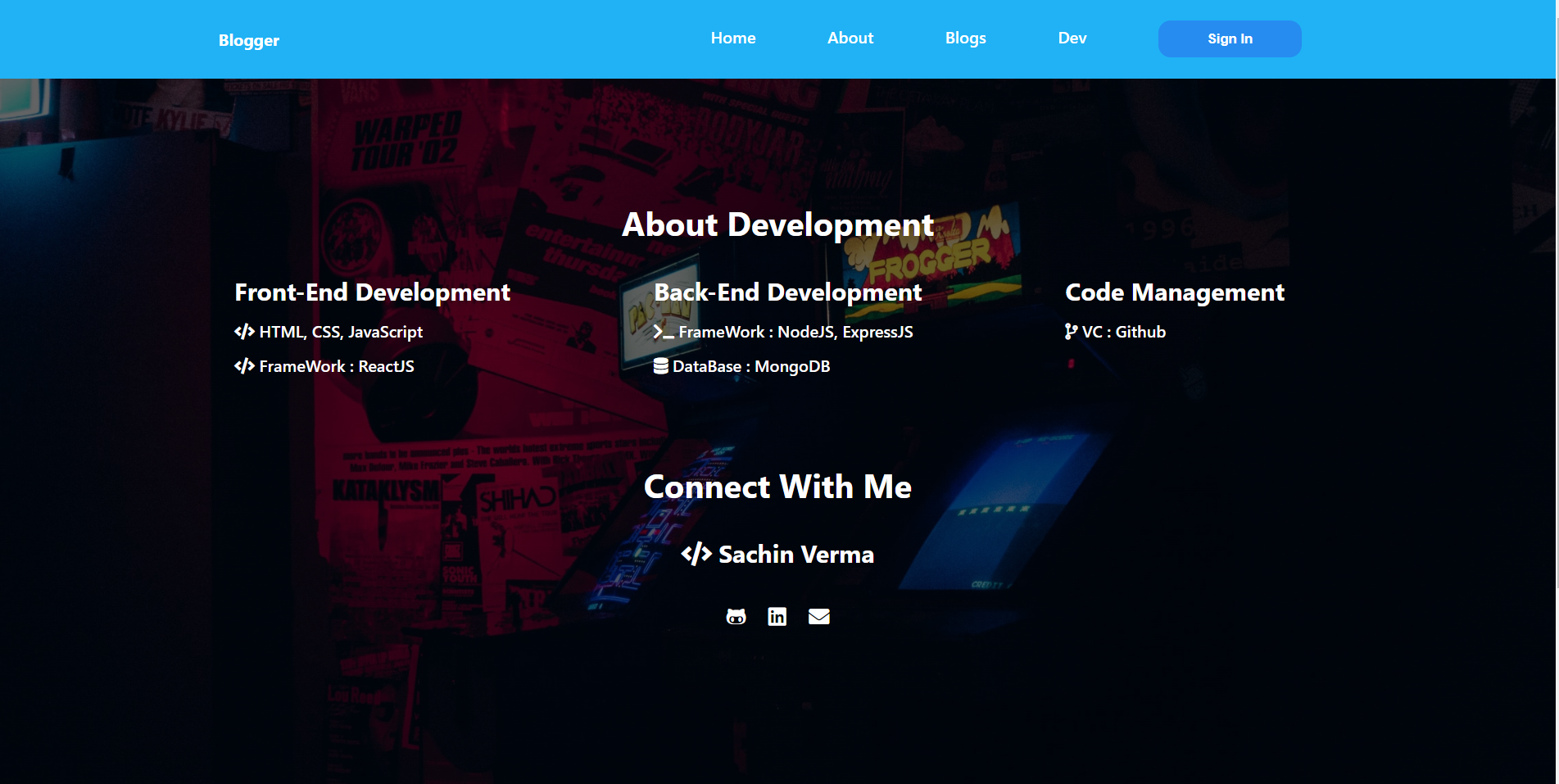This screenshot has width=1559, height=784.
Task: Open the Blogs nav item
Action: click(x=966, y=39)
